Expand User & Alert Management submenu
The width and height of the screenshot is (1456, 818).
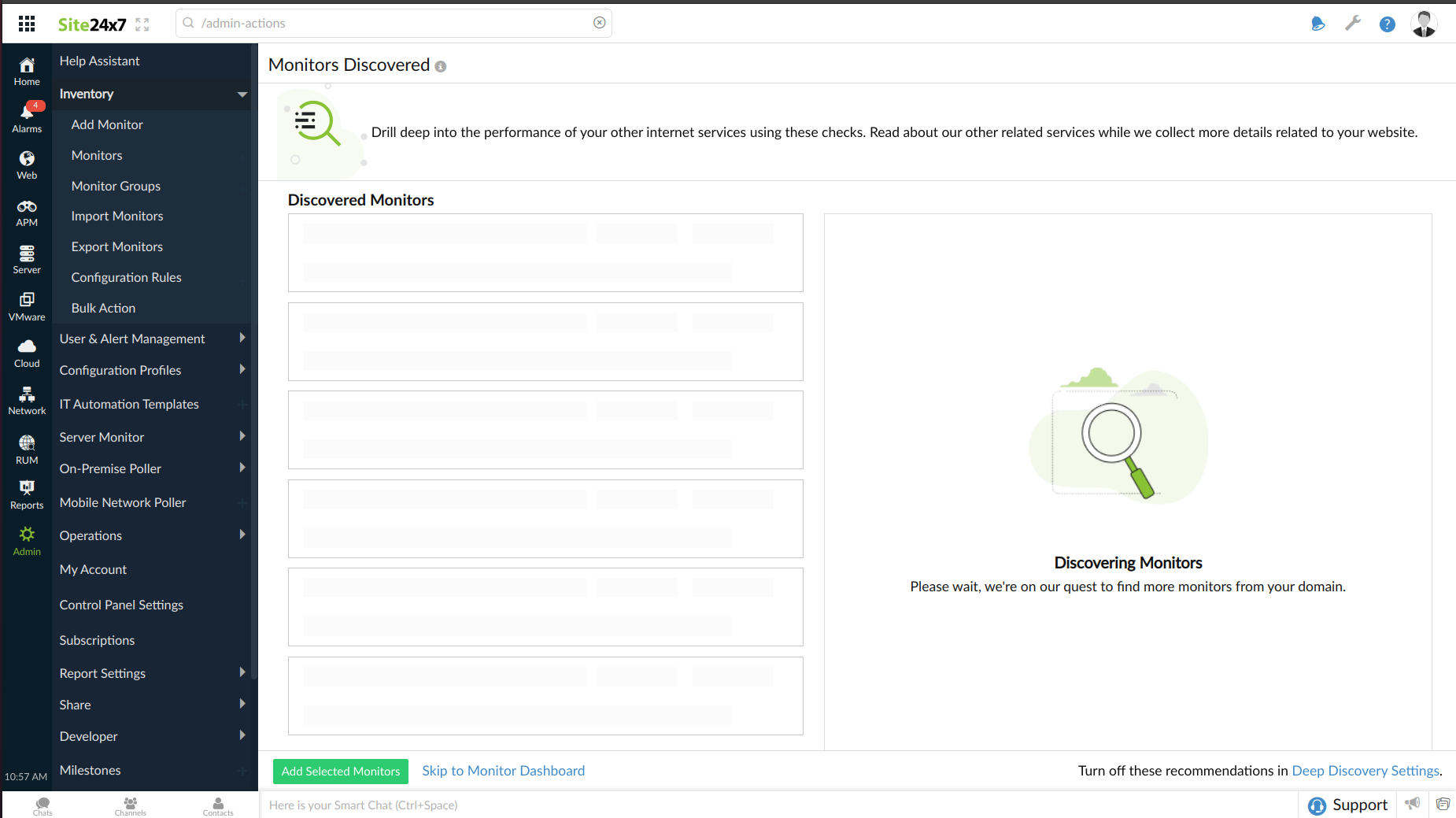click(242, 339)
